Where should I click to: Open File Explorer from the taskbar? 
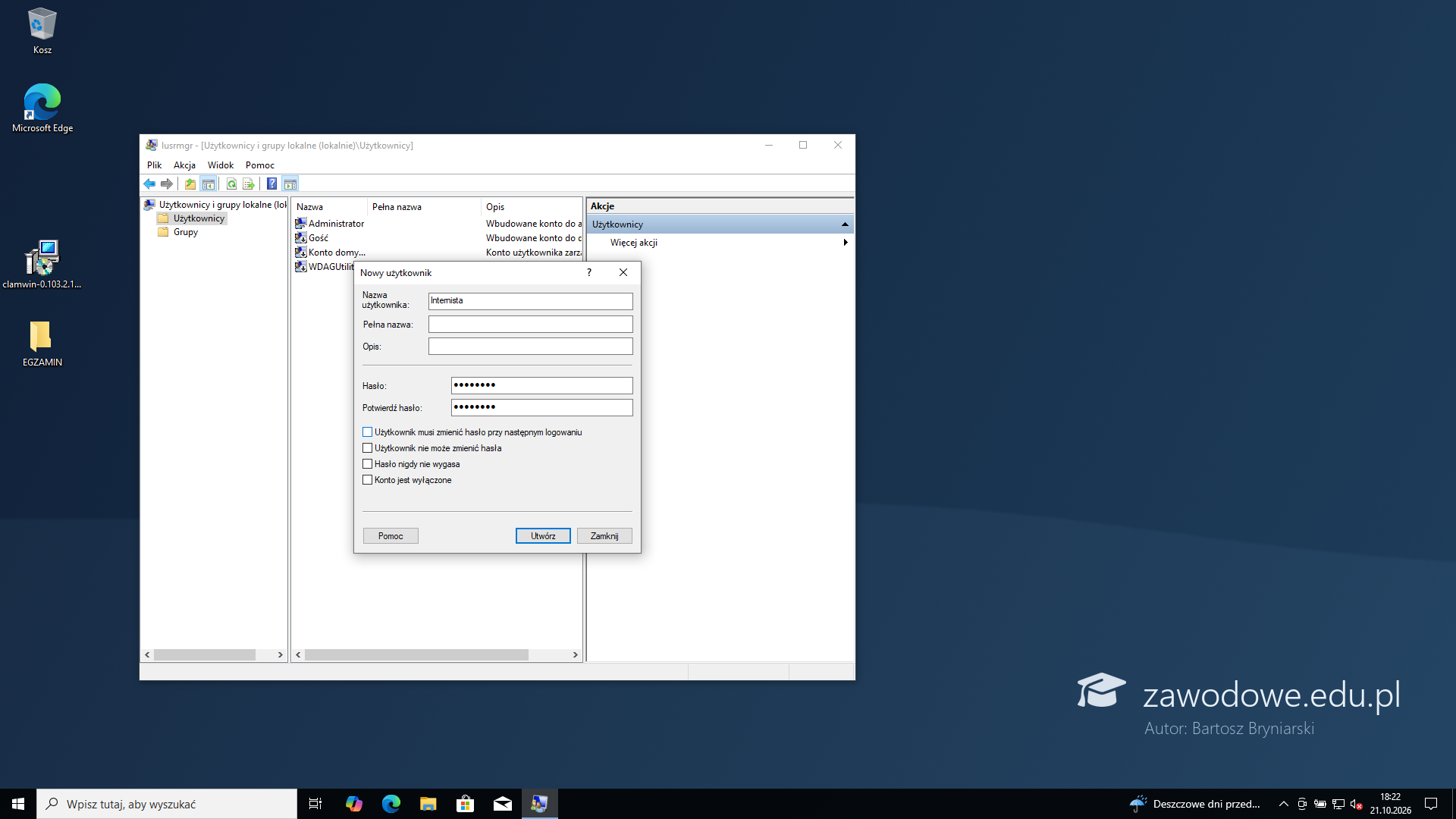(428, 804)
